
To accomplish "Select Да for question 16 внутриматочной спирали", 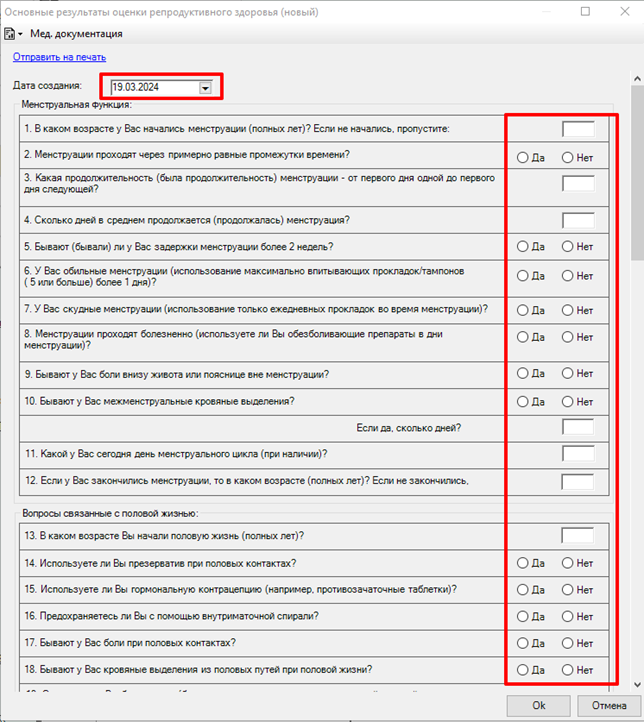I will [531, 617].
